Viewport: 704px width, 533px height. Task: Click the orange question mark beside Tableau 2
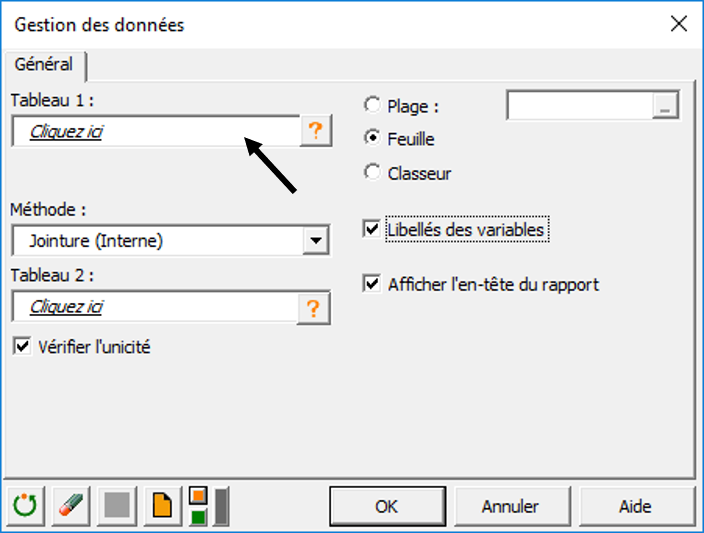pyautogui.click(x=315, y=308)
